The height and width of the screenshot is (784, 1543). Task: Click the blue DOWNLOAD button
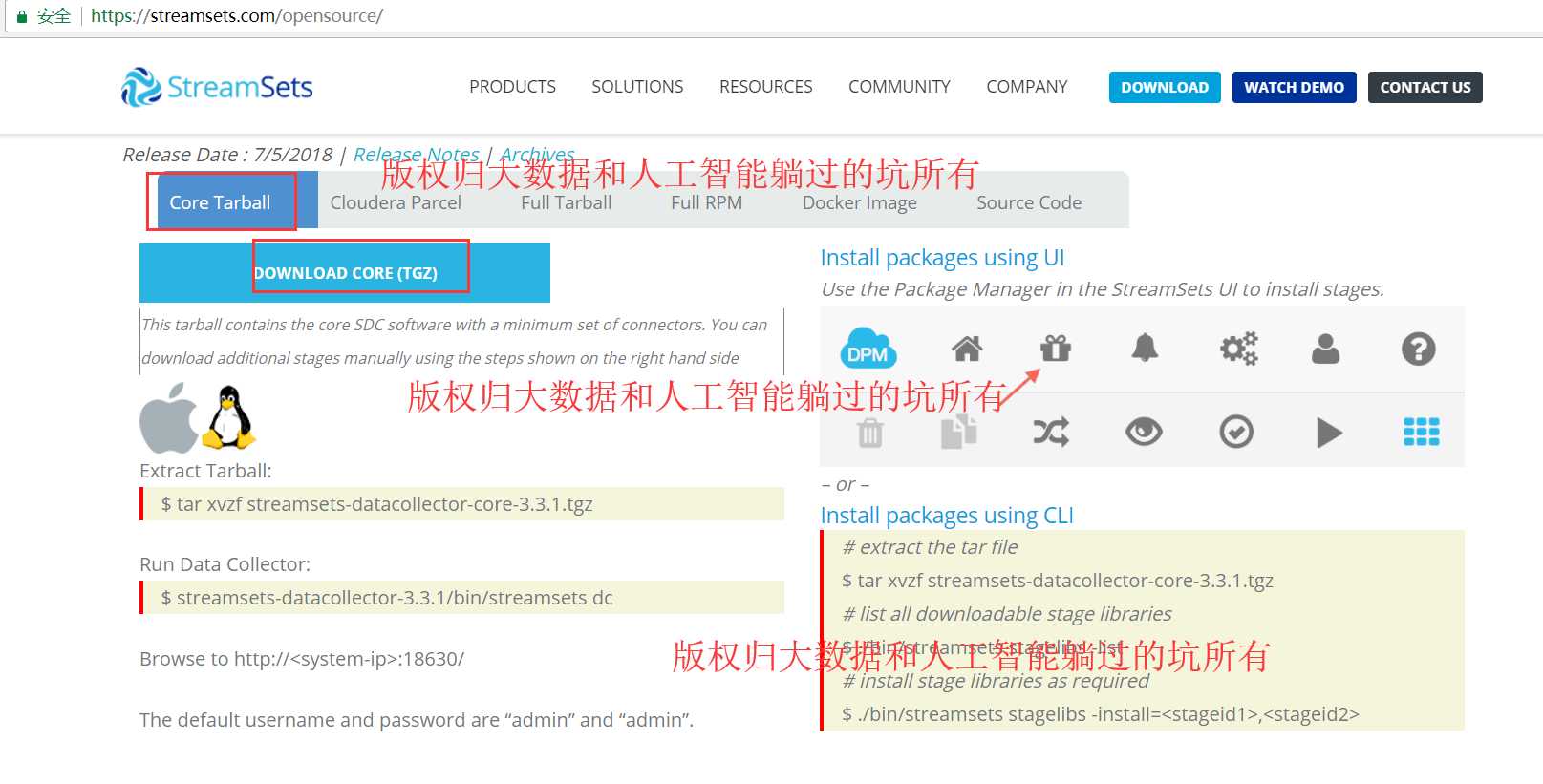(x=1165, y=87)
